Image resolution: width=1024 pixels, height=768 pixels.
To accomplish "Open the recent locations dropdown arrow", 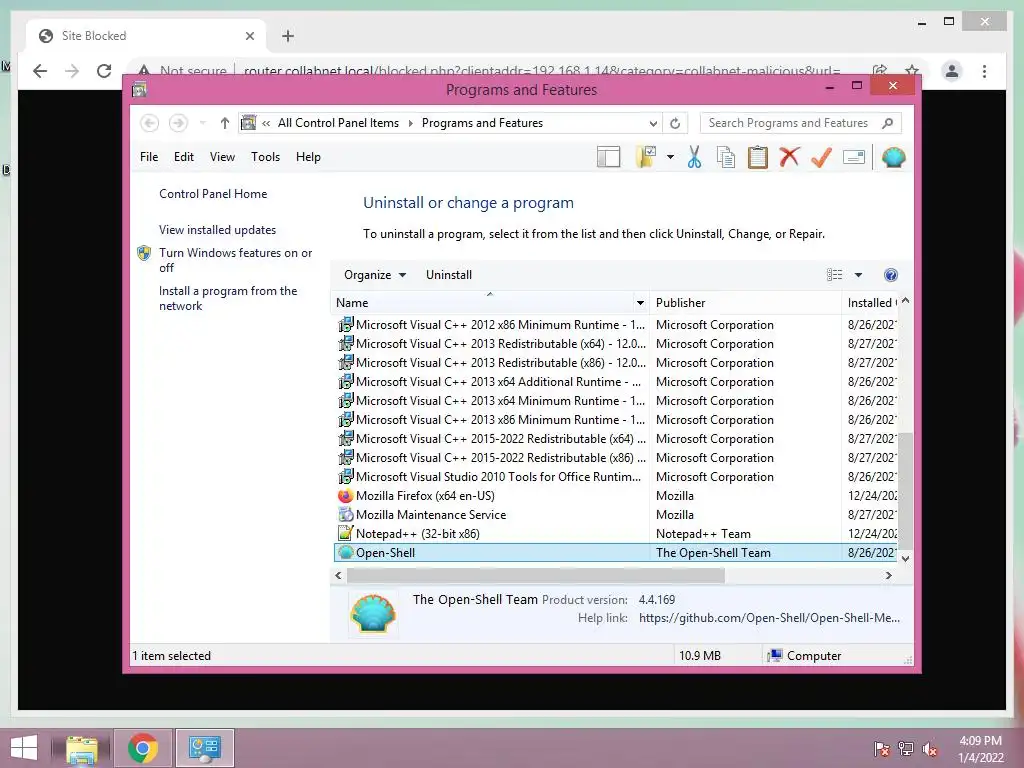I will point(202,123).
